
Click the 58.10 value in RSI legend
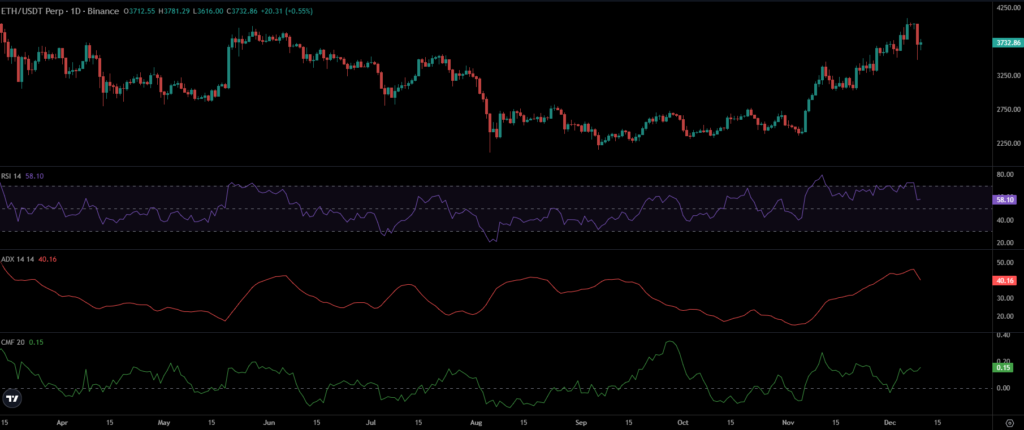coord(33,176)
